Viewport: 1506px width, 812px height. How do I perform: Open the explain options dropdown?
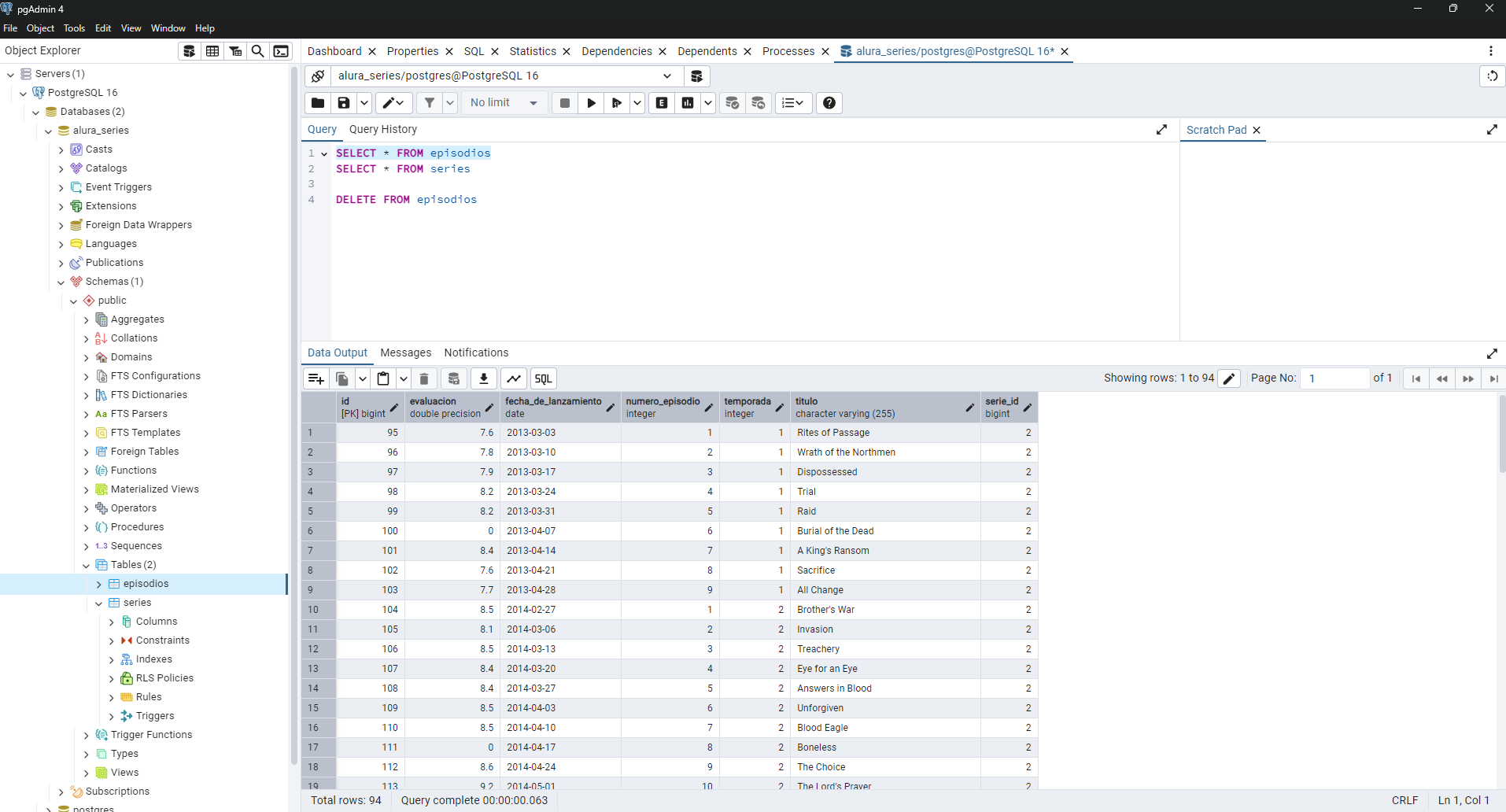coord(707,103)
